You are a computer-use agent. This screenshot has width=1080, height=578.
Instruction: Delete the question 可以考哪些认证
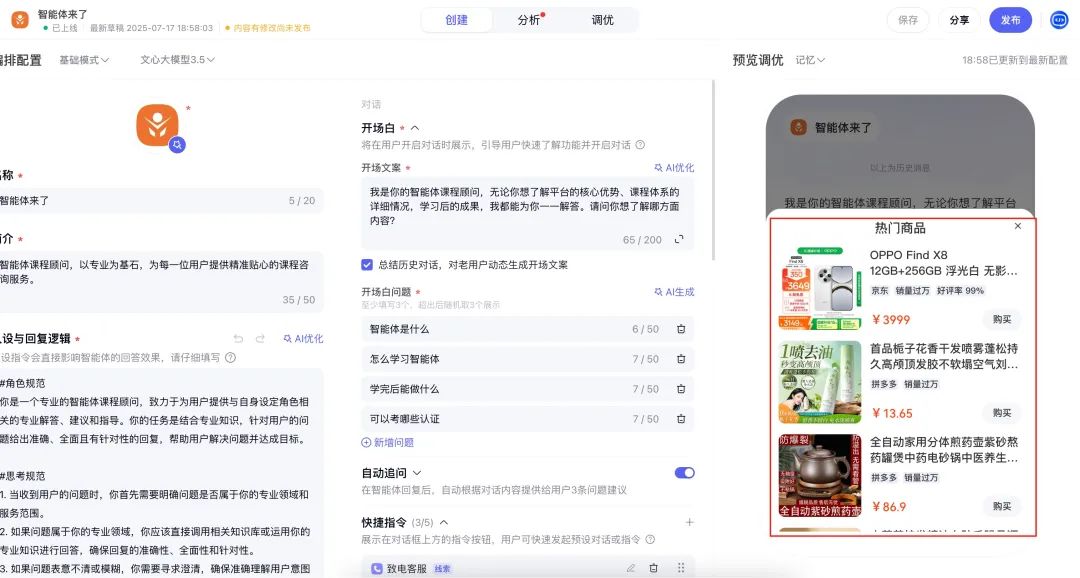683,419
